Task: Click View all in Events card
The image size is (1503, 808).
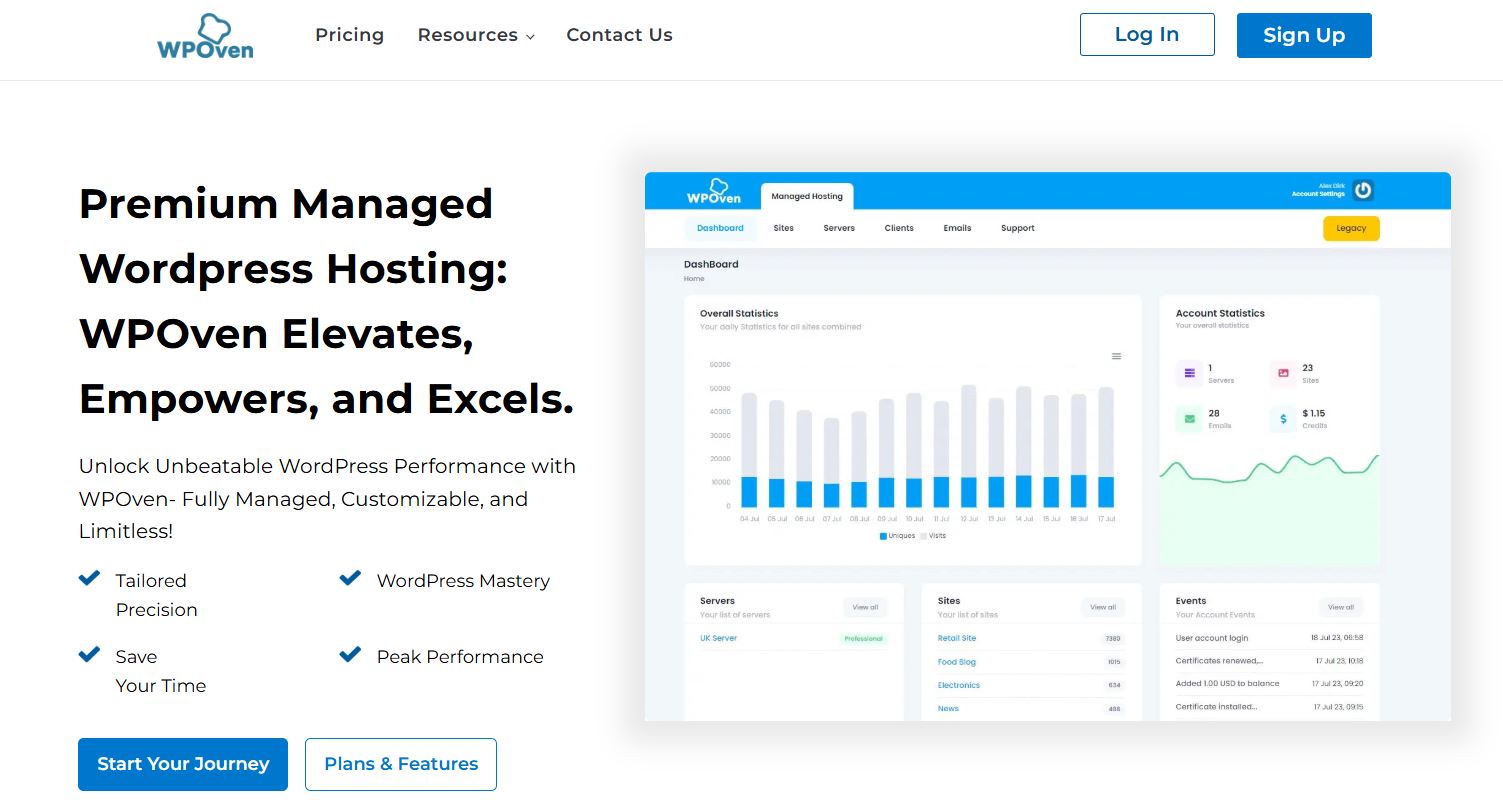Action: coord(1341,607)
